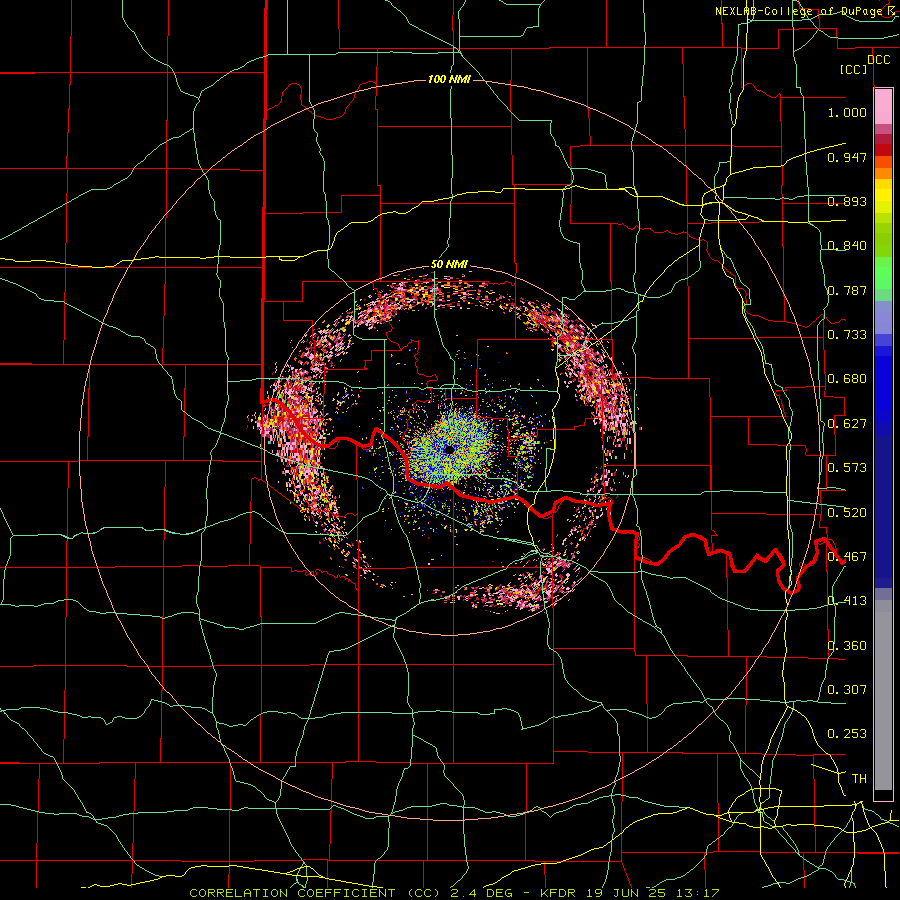Click the DCC label above the color scale
Screen dimensions: 900x900
878,60
